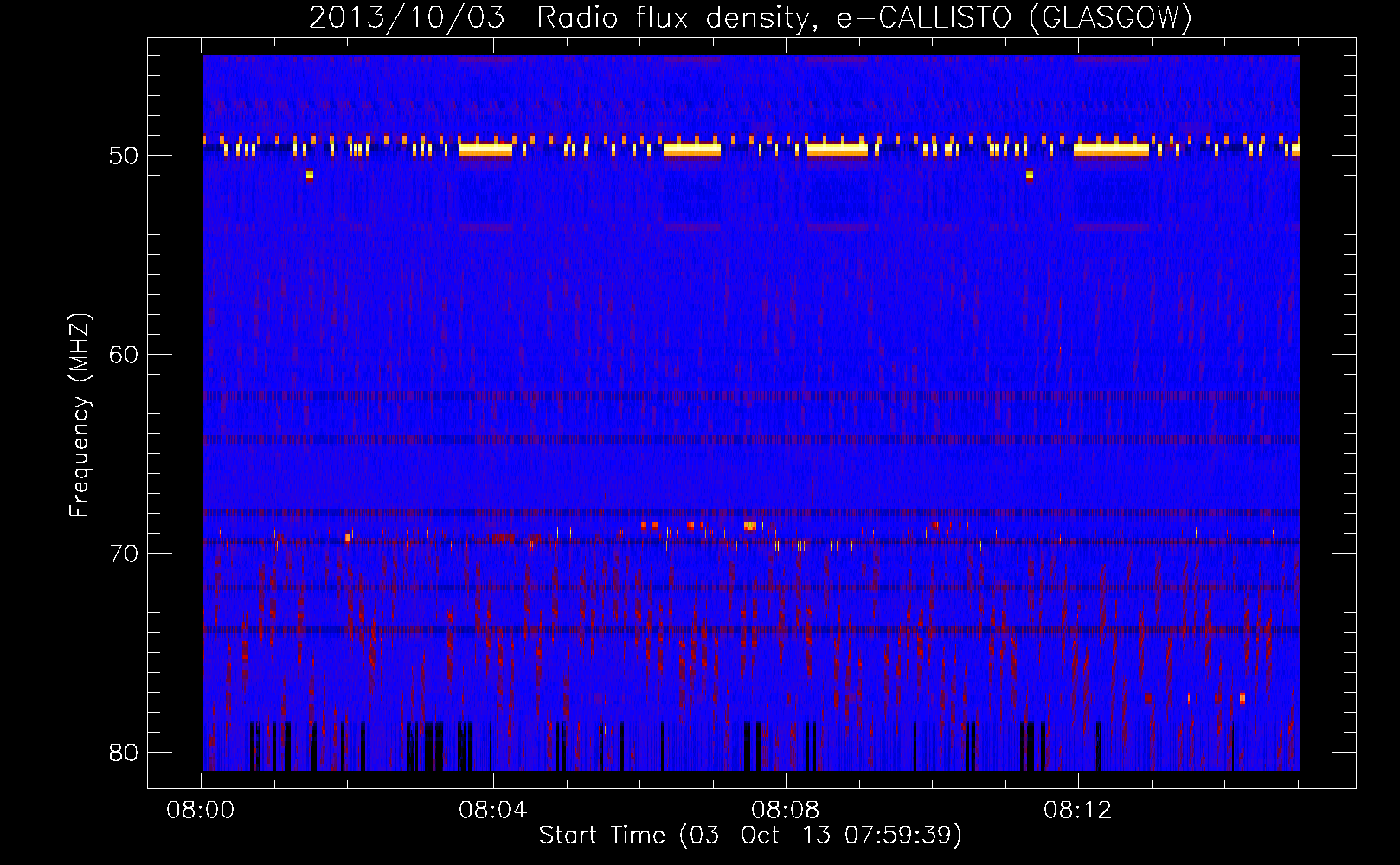Viewport: 1400px width, 865px height.
Task: Click the 50 frequency tick label
Action: coord(125,157)
